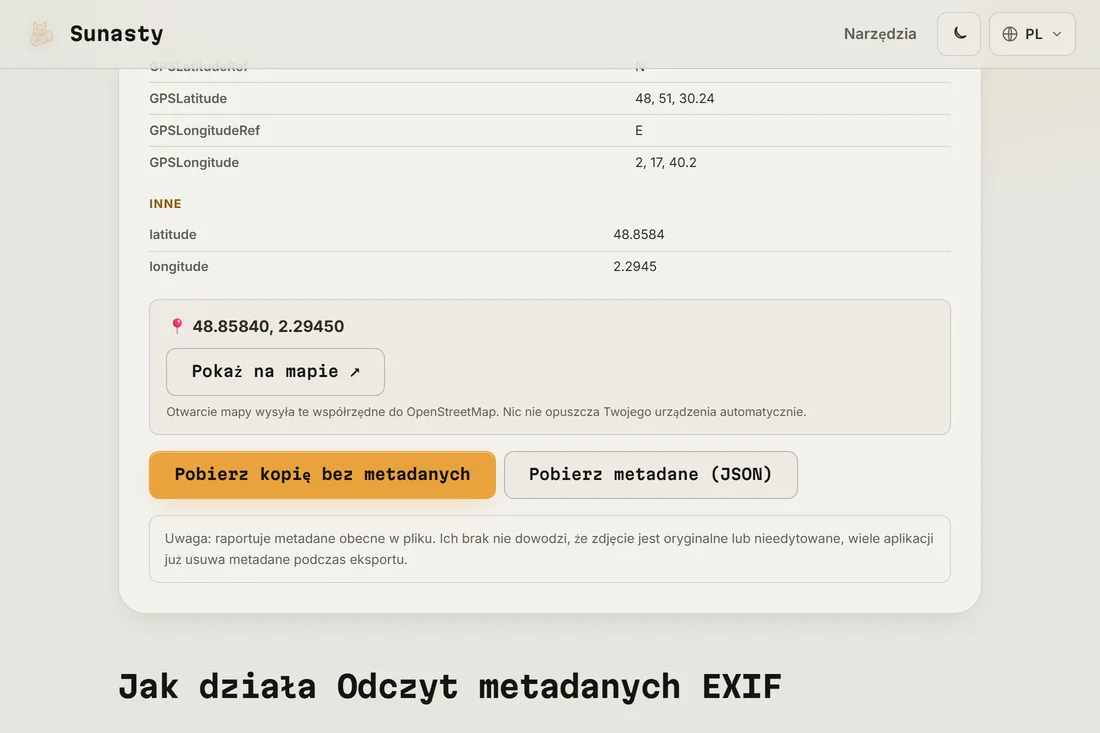This screenshot has height=733, width=1100.
Task: Click the GPSLatitude value 48, 51, 30.24
Action: [x=674, y=98]
